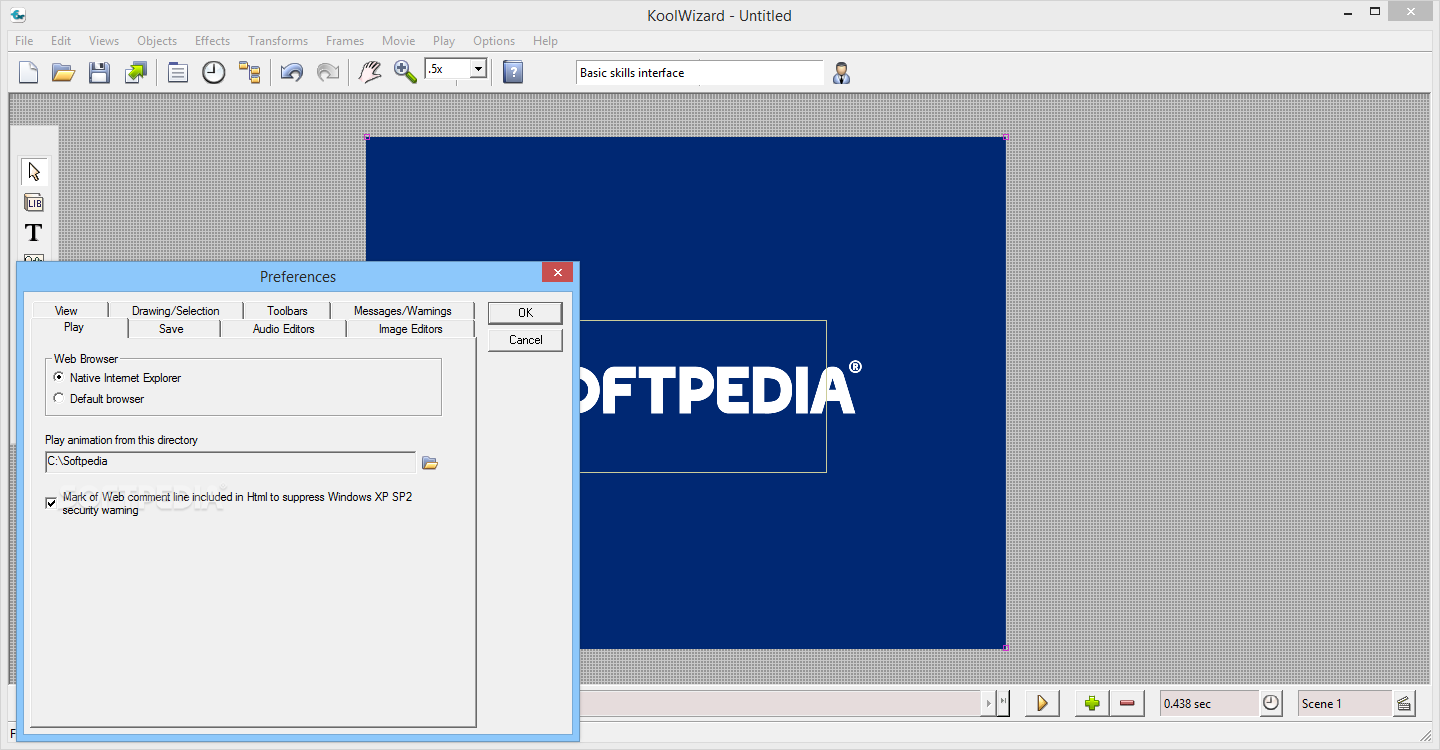Screen dimensions: 1440x750
Task: Switch to the Messages/Warnings tab
Action: pos(403,311)
